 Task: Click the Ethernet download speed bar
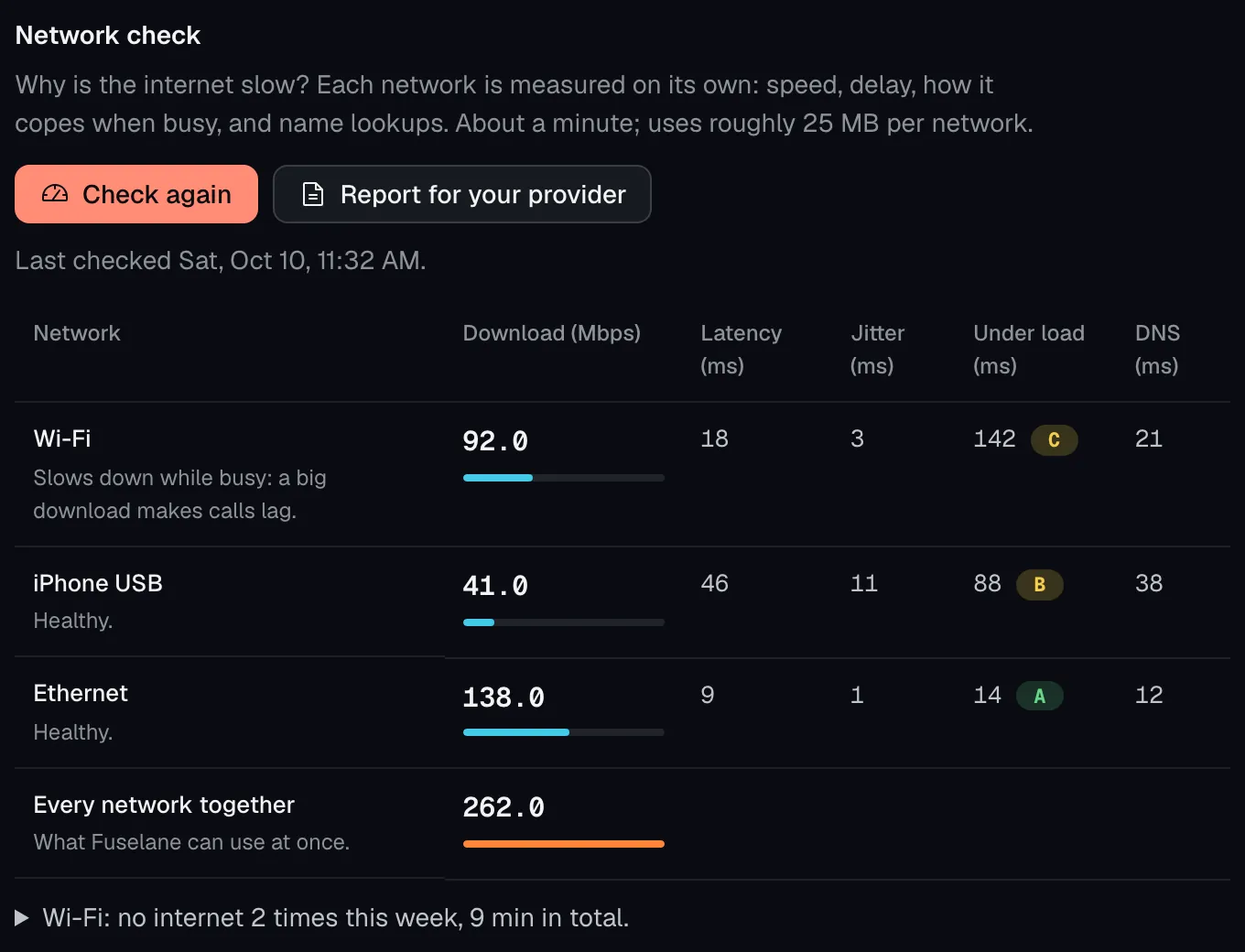pos(563,732)
